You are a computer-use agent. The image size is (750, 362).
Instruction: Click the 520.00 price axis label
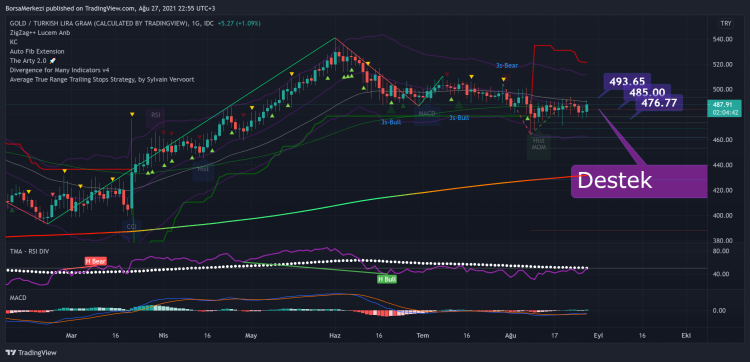pos(723,65)
